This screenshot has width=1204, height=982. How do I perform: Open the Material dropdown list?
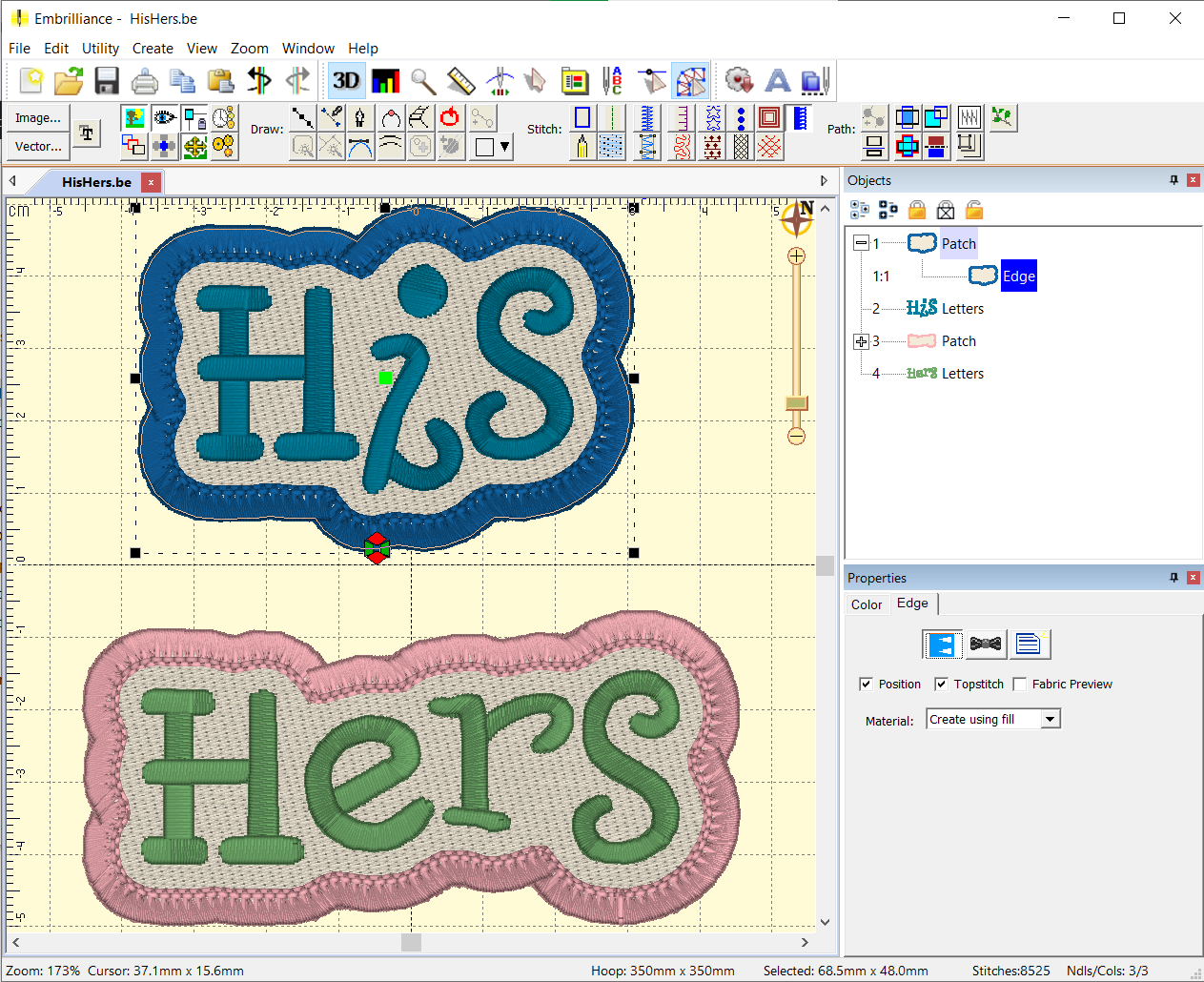(x=1050, y=720)
